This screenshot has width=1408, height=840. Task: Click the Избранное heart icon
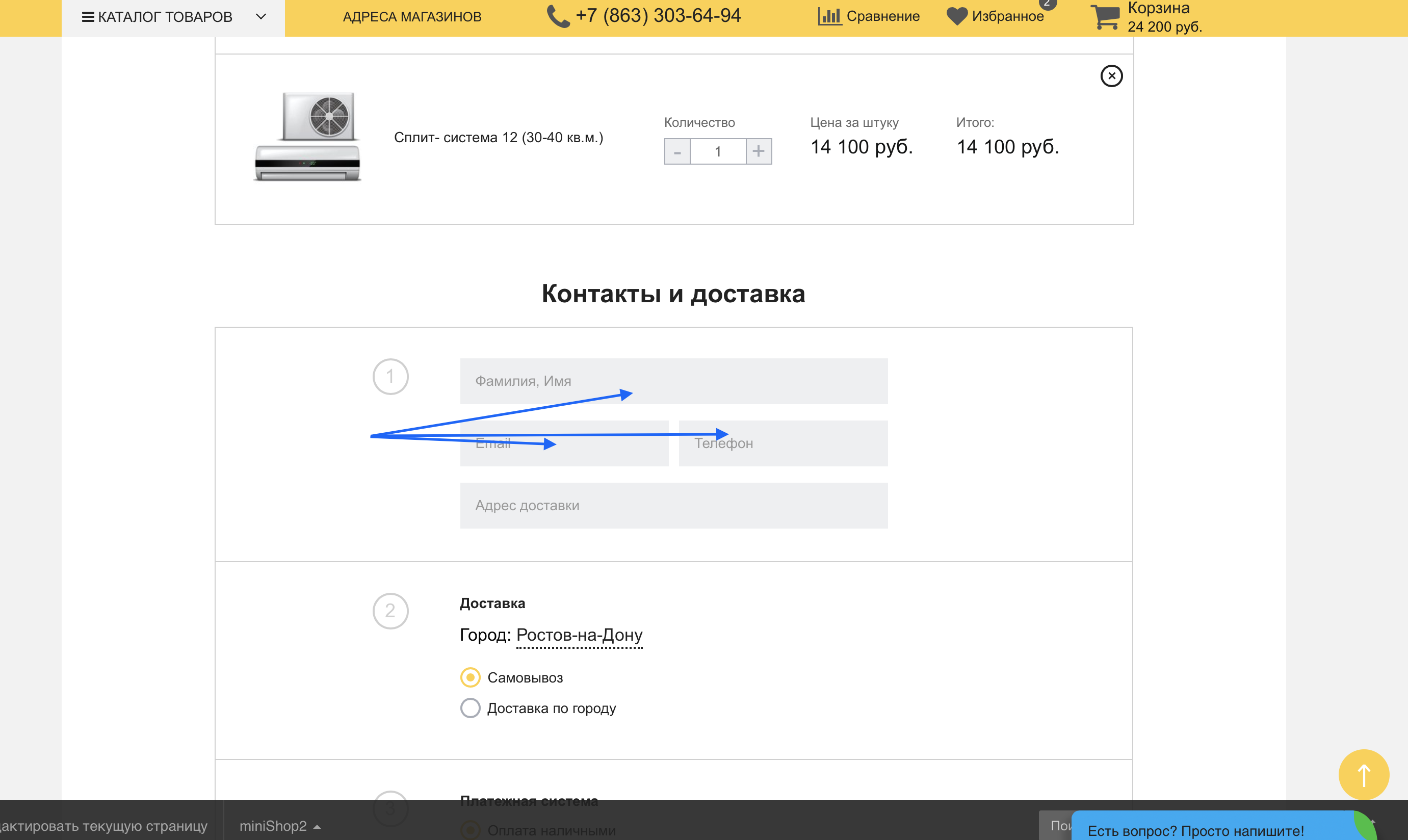[957, 16]
